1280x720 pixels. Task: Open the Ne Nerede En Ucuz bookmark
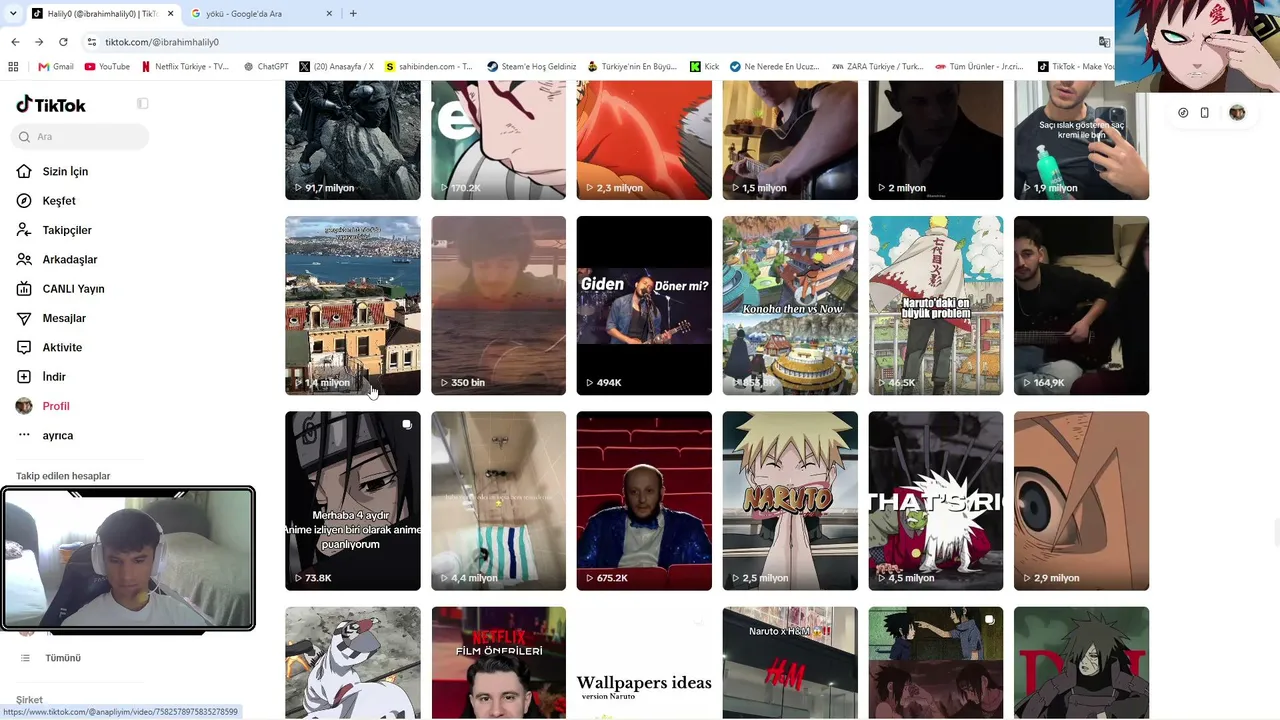click(774, 67)
